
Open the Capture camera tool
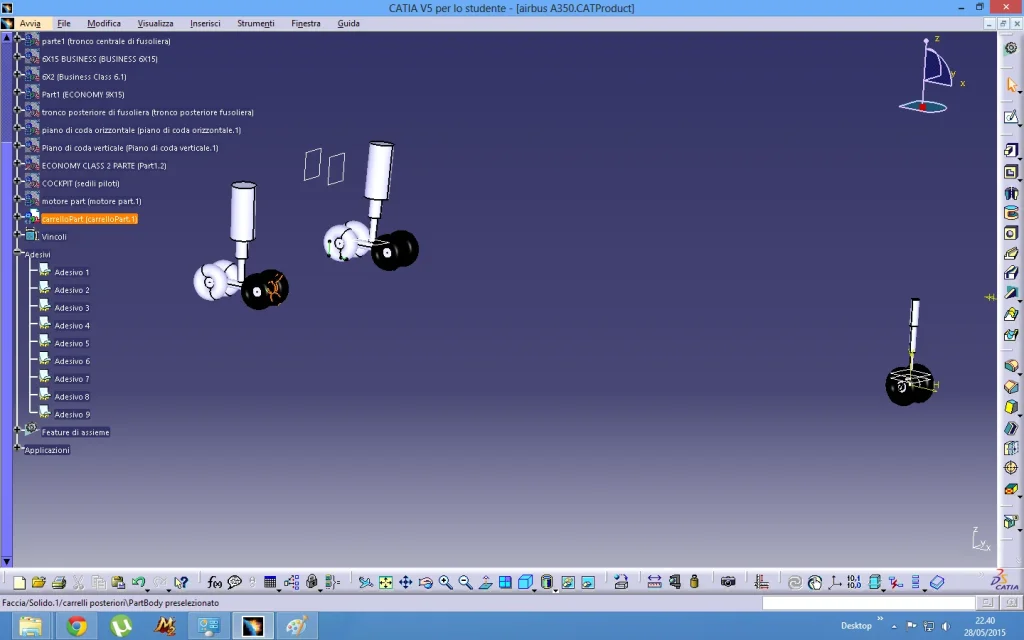[x=728, y=582]
